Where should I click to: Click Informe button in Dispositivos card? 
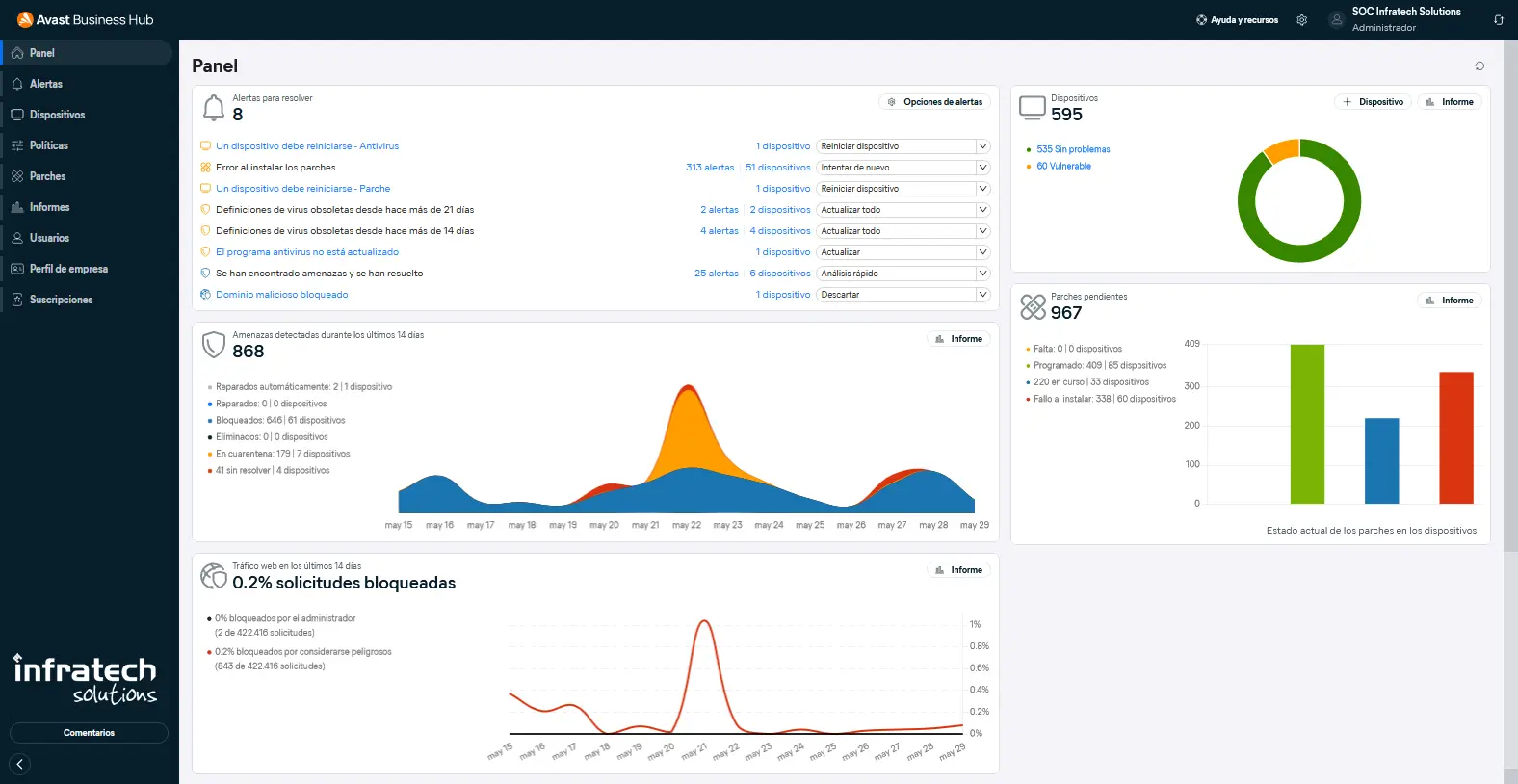(1450, 102)
